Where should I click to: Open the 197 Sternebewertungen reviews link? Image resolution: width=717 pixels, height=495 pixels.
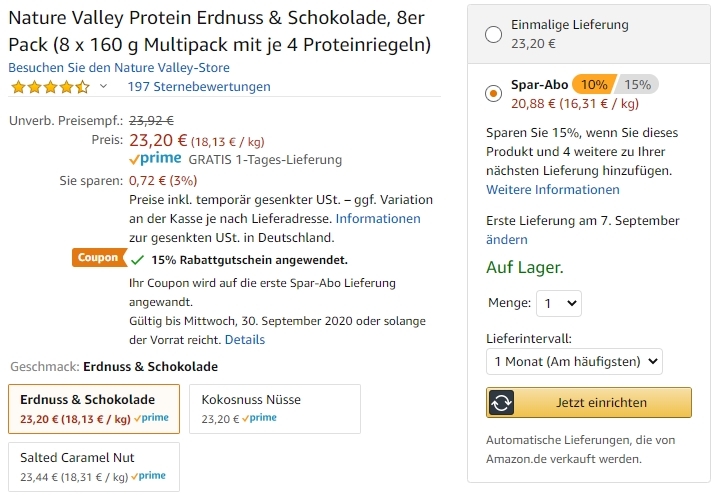(x=199, y=87)
